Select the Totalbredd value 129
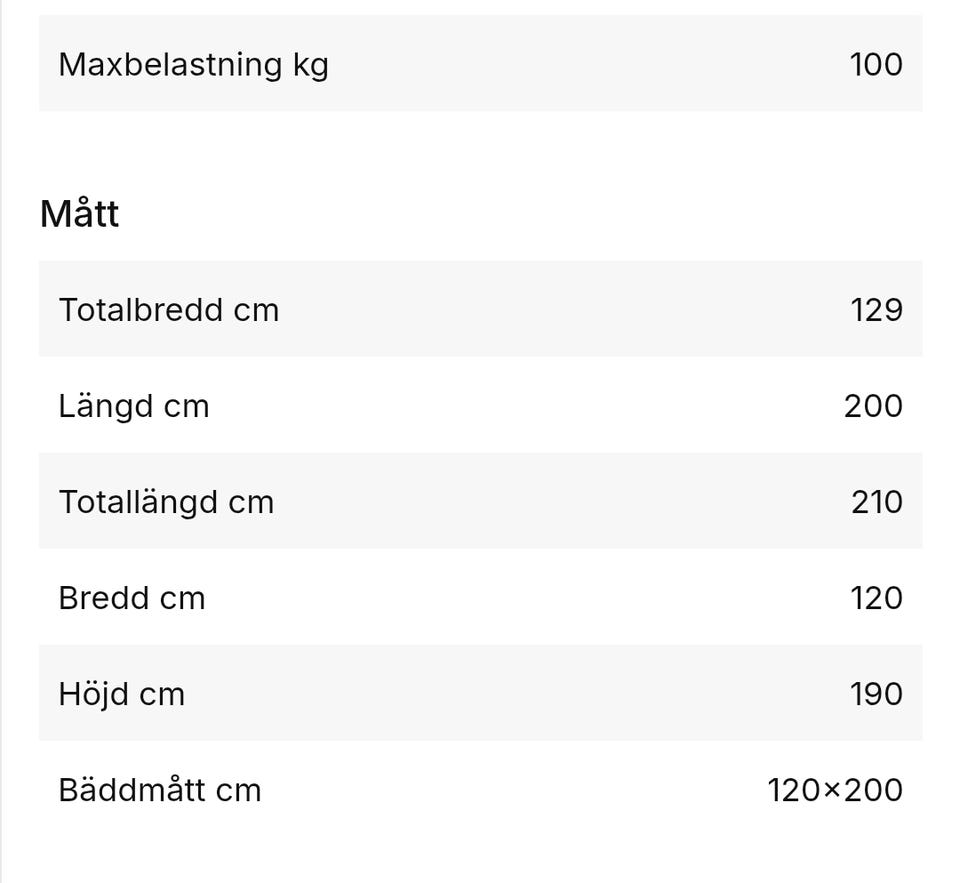The height and width of the screenshot is (883, 960). (877, 310)
